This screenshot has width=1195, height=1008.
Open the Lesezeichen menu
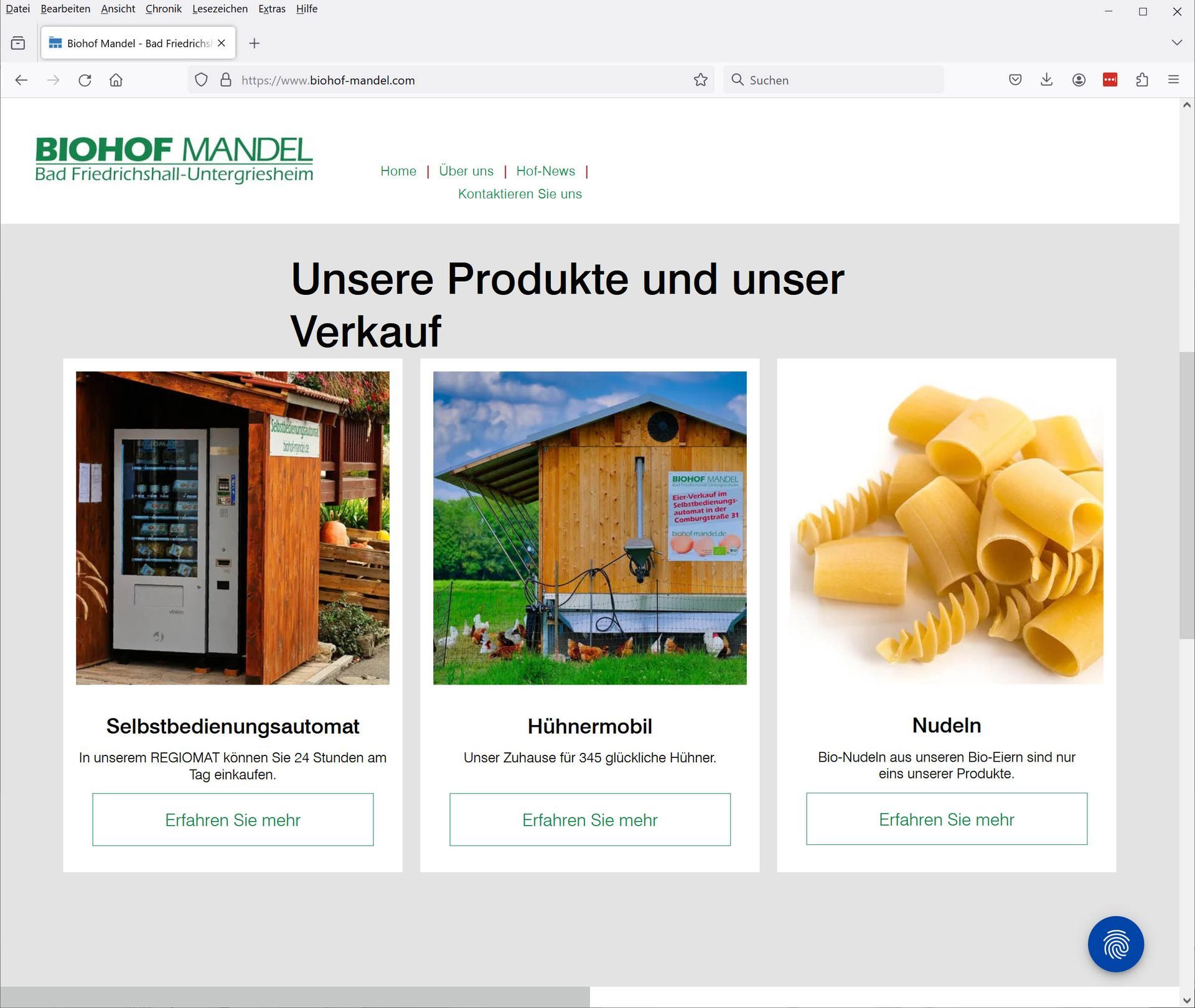tap(220, 9)
